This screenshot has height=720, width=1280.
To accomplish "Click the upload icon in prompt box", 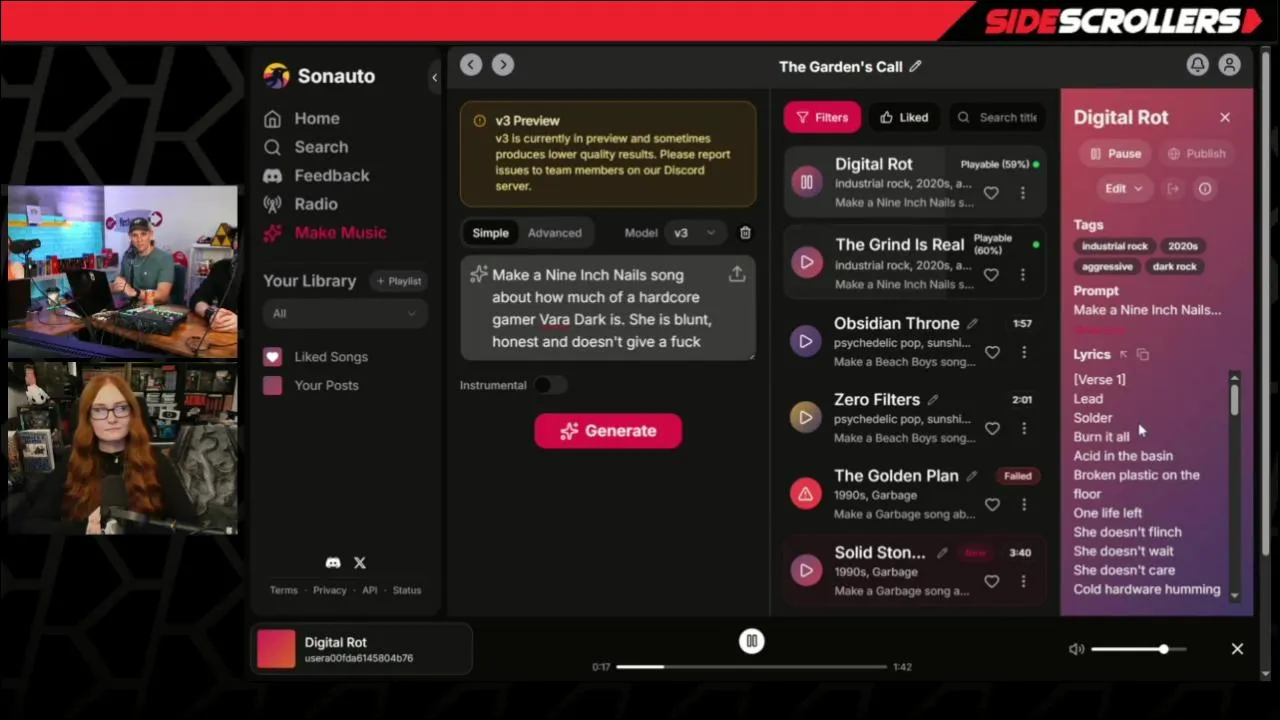I will (x=737, y=274).
